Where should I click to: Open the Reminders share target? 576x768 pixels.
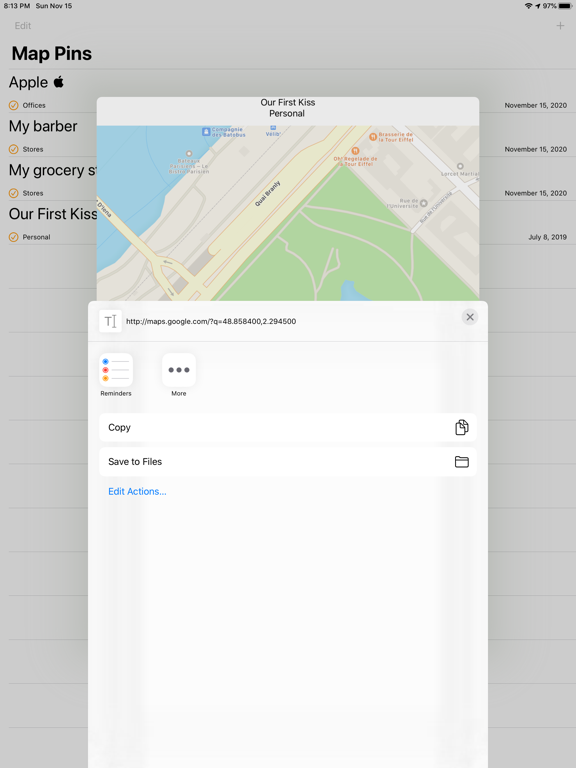coord(116,370)
